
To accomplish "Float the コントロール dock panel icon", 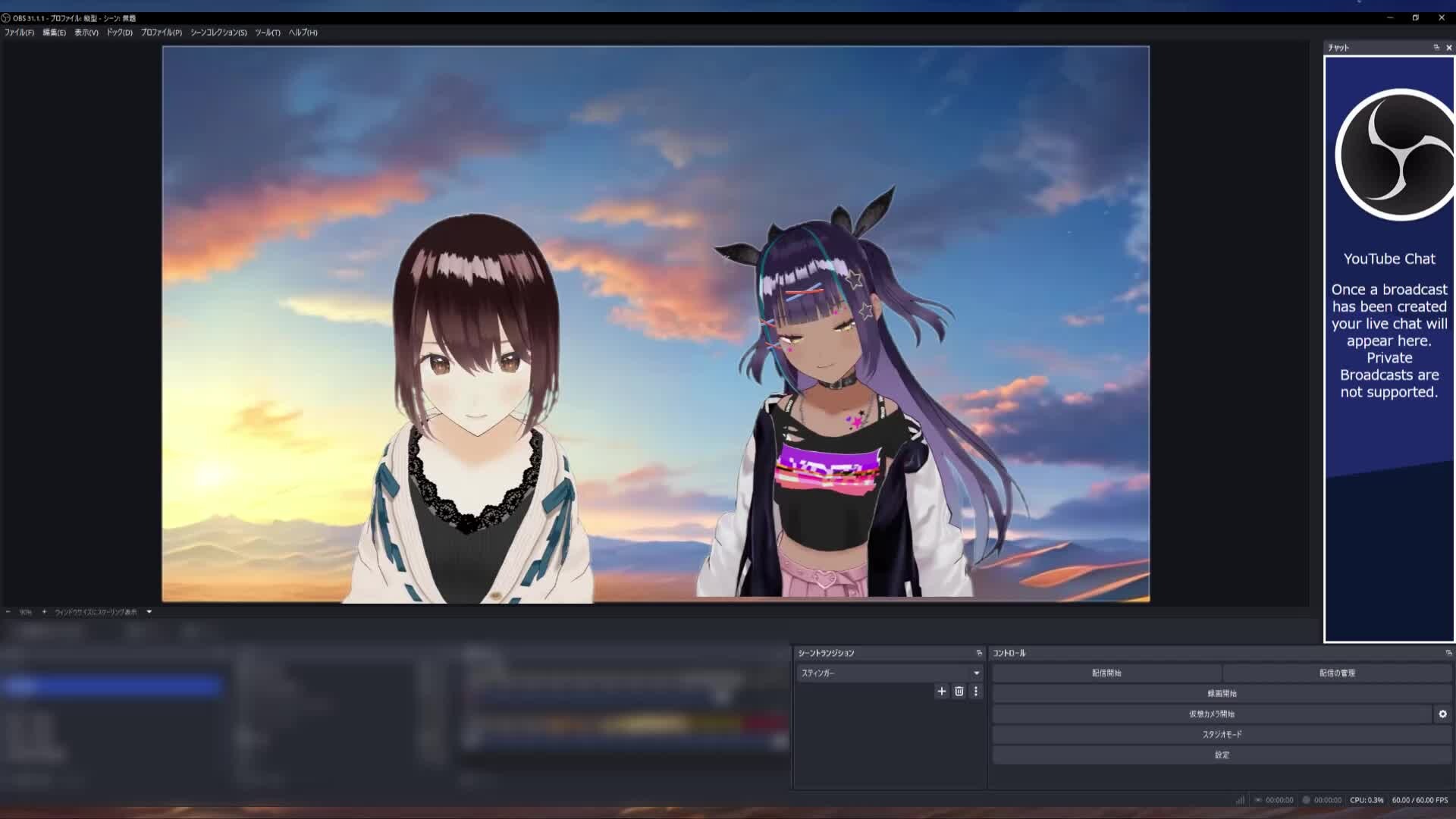I will coord(1448,653).
